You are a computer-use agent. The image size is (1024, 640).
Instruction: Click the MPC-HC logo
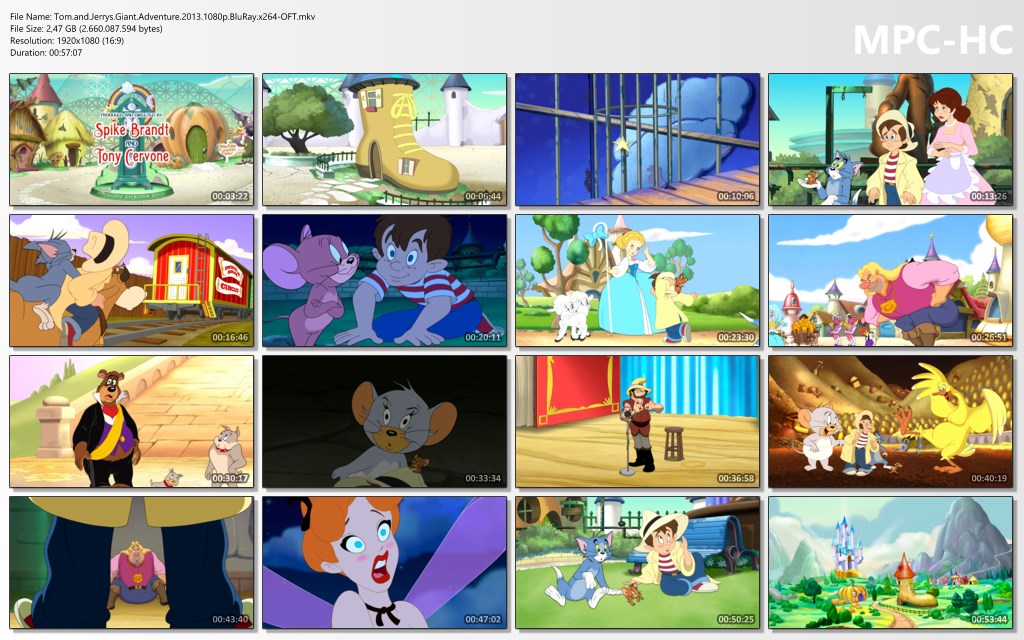click(933, 40)
